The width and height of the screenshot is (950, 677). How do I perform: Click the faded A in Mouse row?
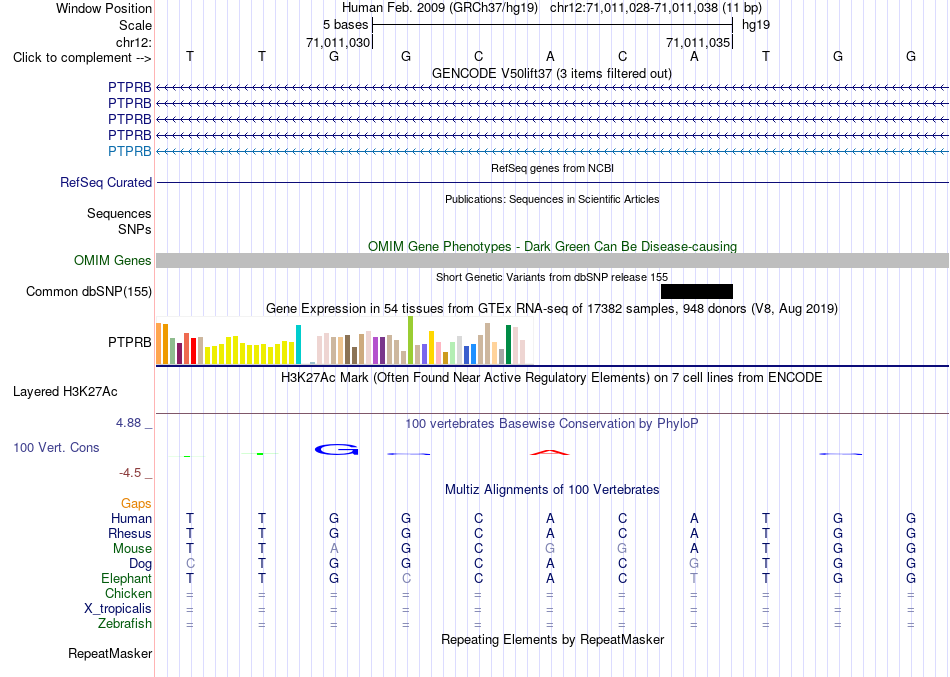click(334, 549)
